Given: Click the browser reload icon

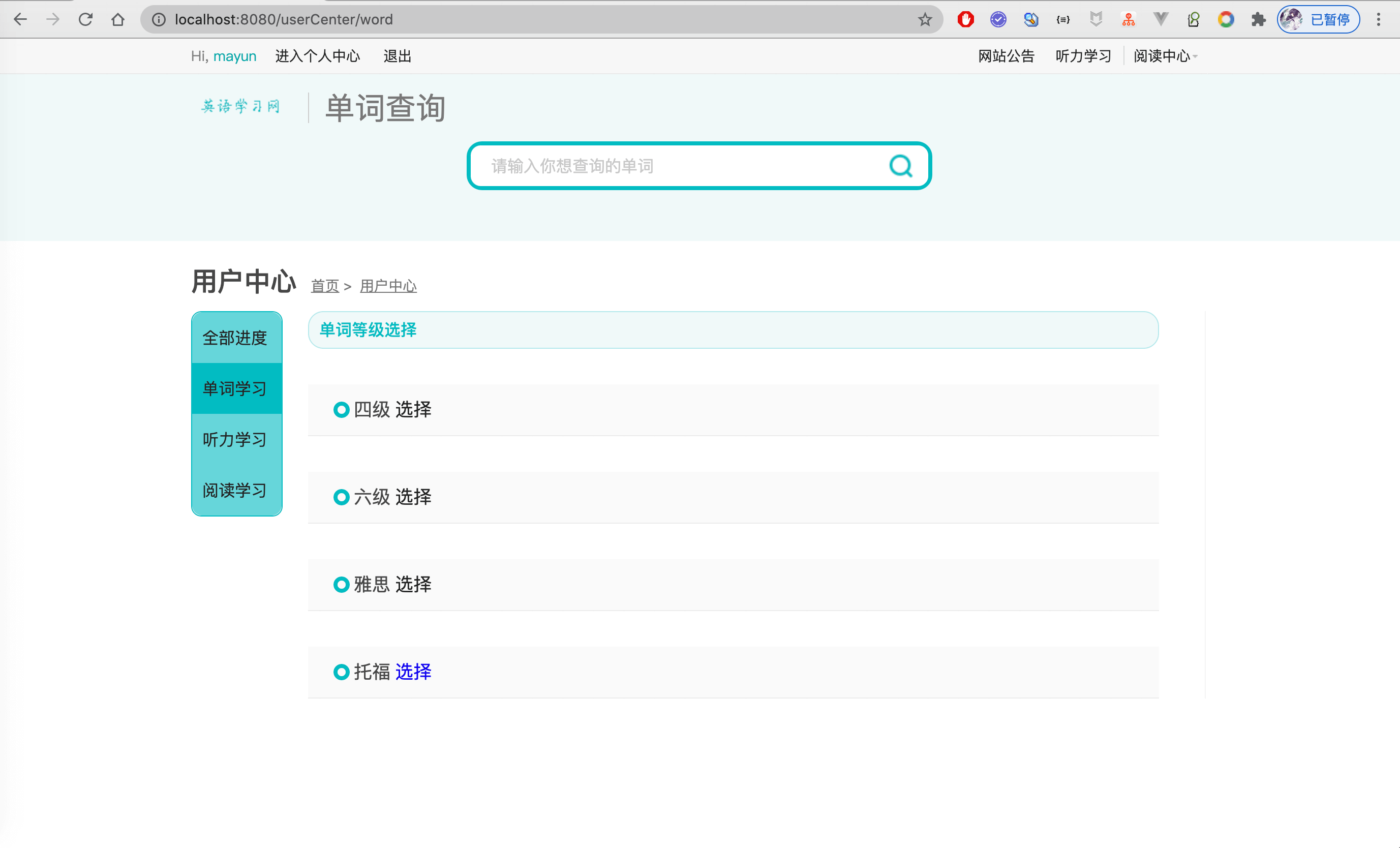Looking at the screenshot, I should point(86,19).
